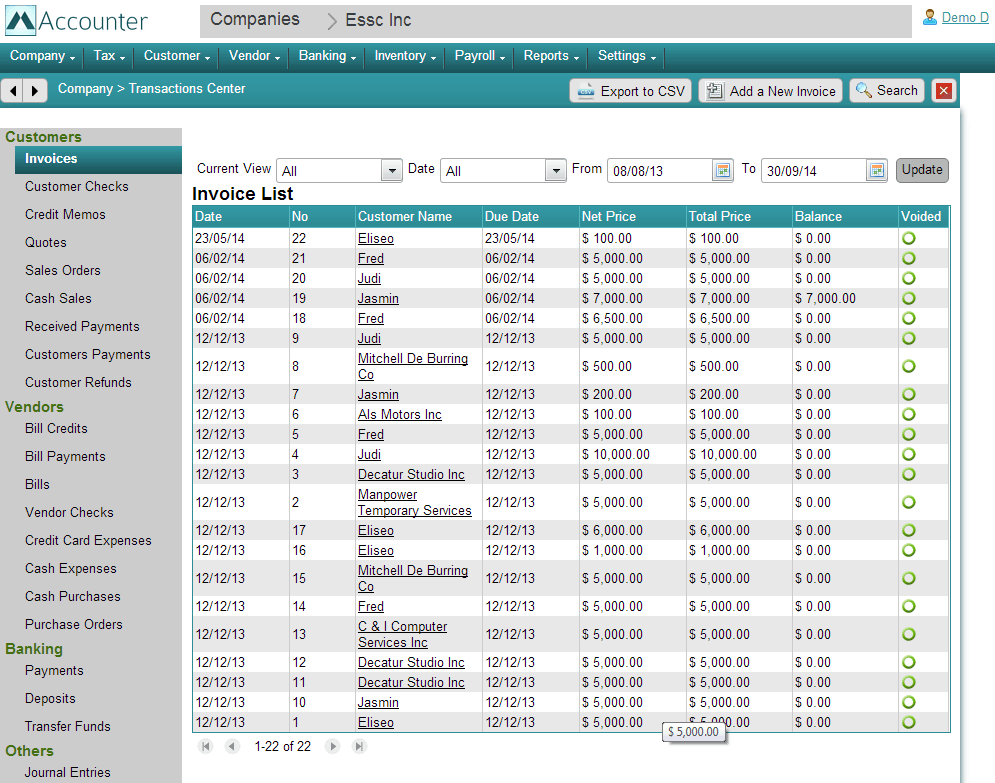Toggle voided status for invoice 4

[909, 454]
